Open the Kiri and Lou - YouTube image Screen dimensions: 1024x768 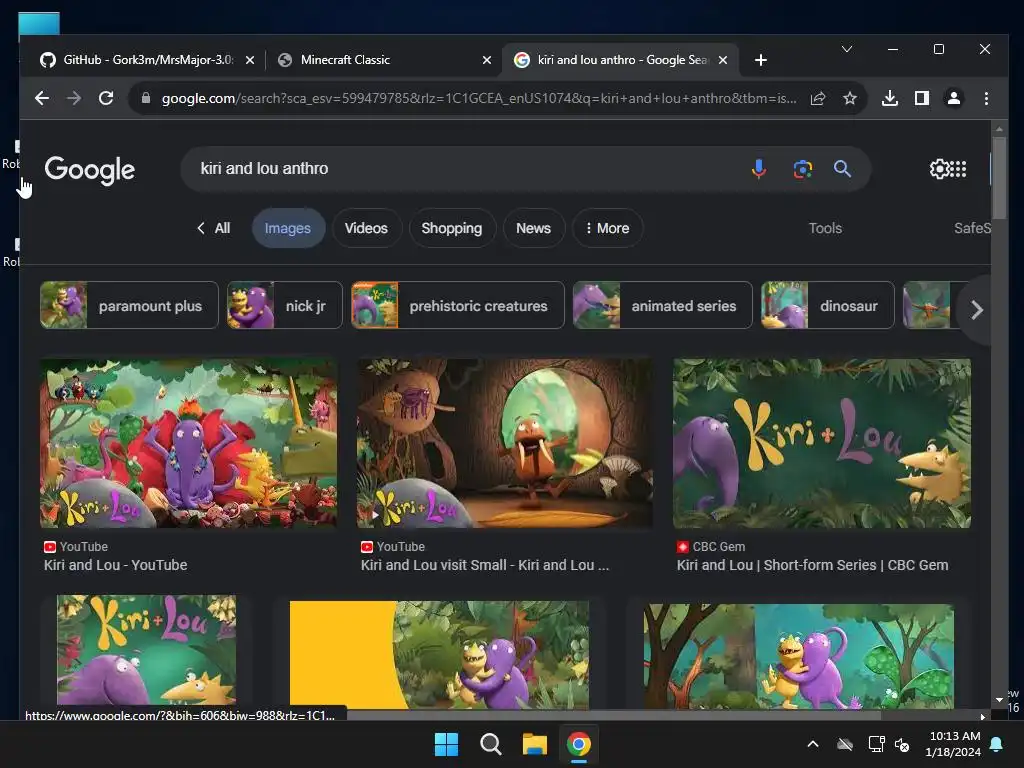coord(189,443)
